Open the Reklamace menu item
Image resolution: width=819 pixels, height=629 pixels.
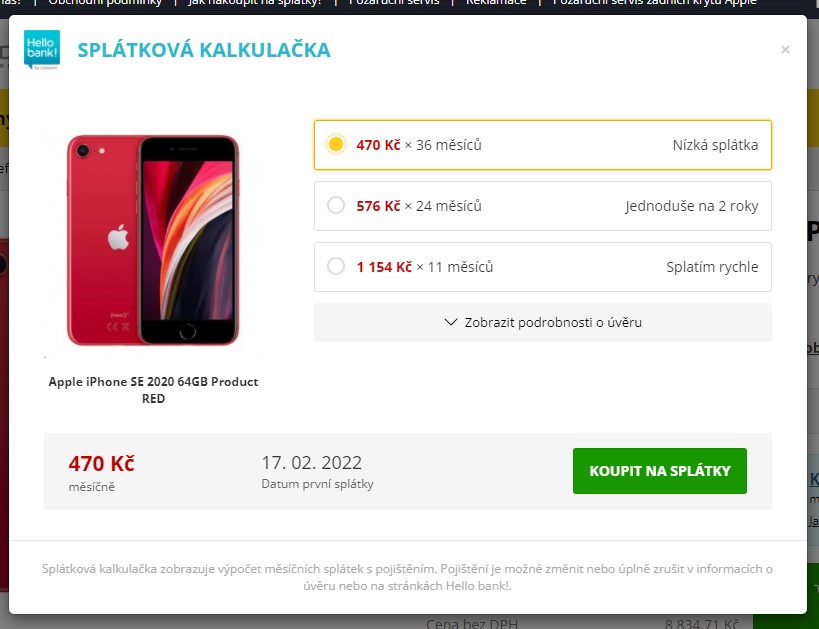click(496, 3)
